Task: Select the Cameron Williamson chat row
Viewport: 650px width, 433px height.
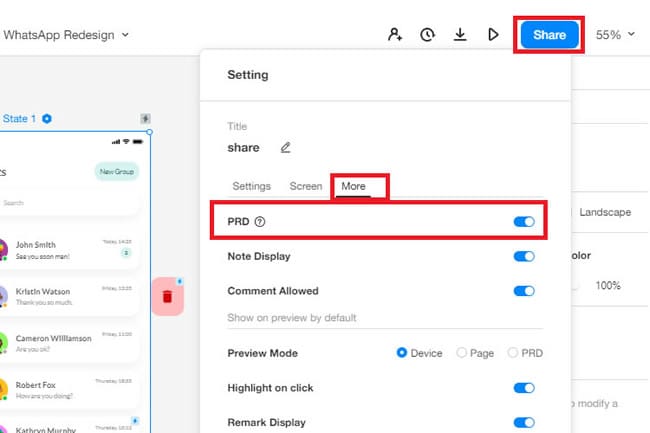Action: [68, 343]
